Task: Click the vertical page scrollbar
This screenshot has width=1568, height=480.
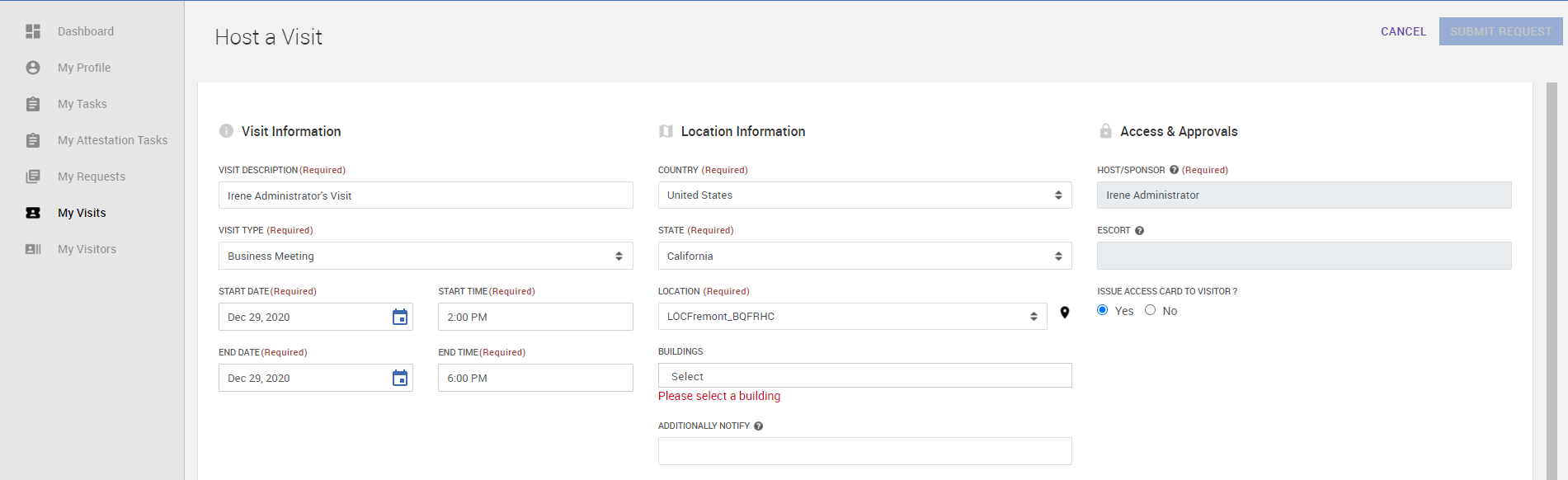Action: (1552, 280)
